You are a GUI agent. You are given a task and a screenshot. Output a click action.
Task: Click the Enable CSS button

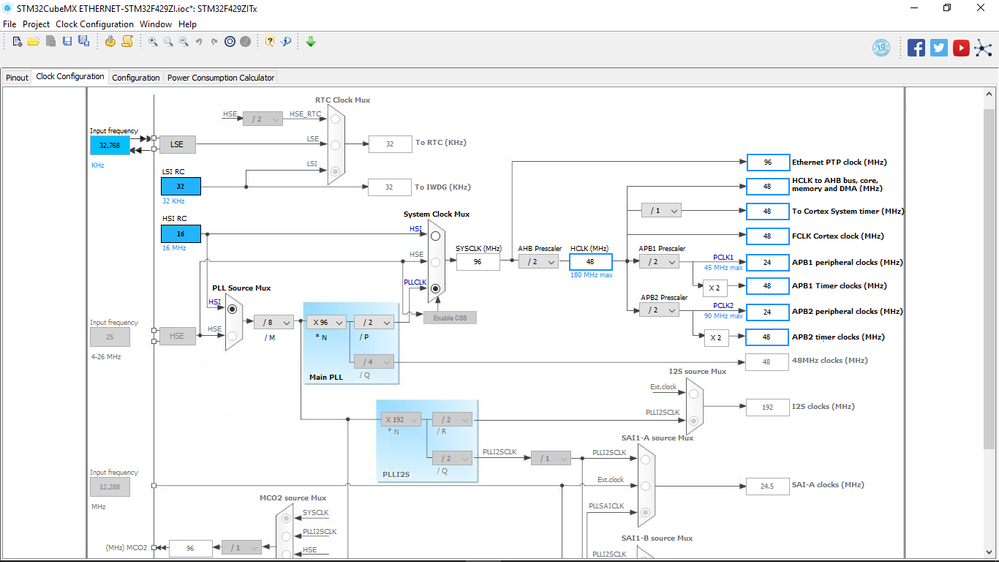click(x=450, y=318)
